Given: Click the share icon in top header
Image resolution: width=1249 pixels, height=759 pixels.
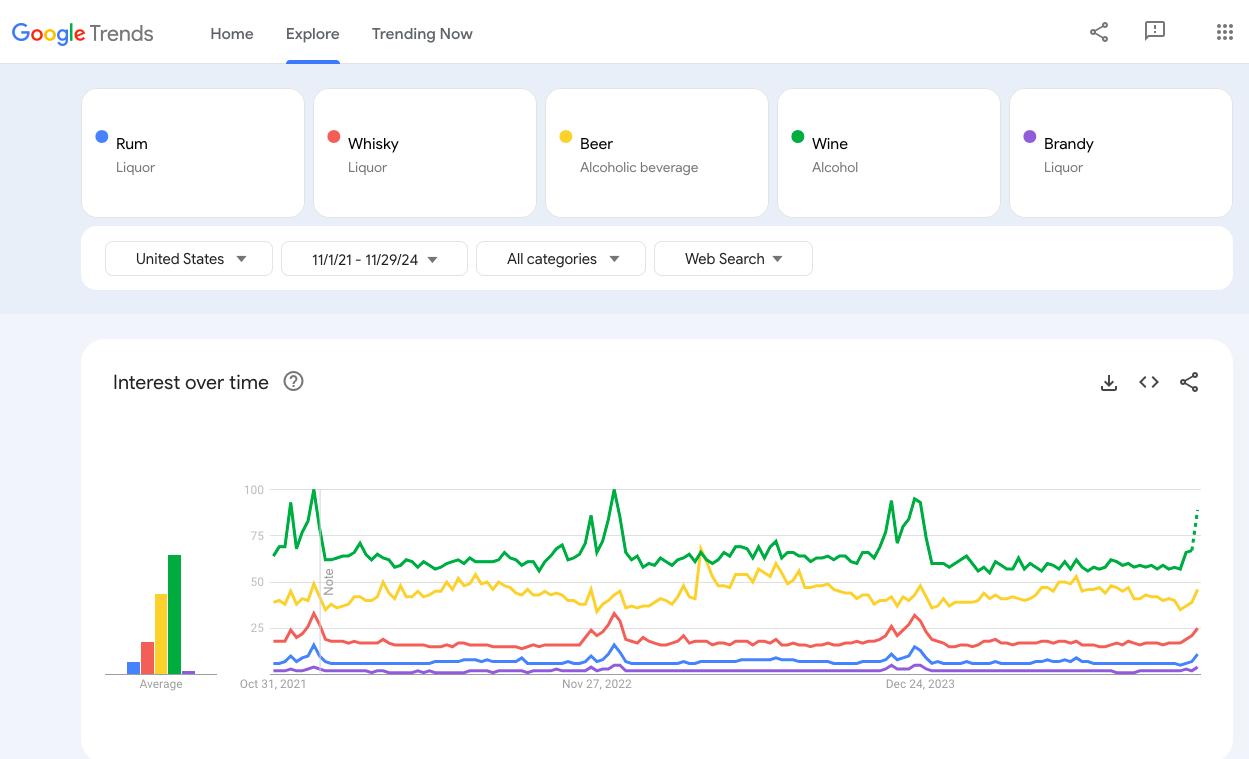Looking at the screenshot, I should [1099, 32].
